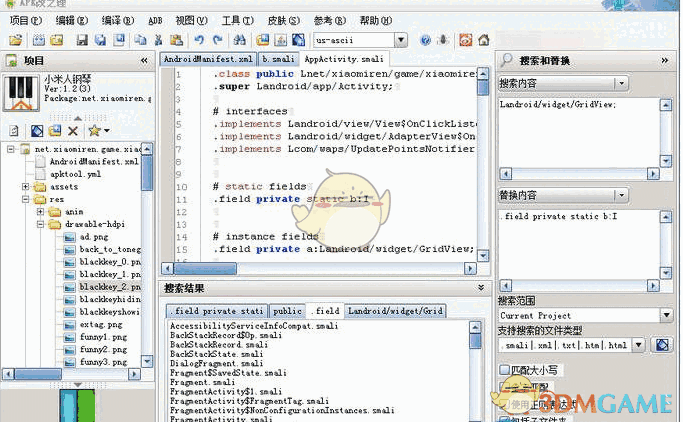Screen dimensions: 683x422
Task: Click the bug debug toolbar icon
Action: [443, 40]
